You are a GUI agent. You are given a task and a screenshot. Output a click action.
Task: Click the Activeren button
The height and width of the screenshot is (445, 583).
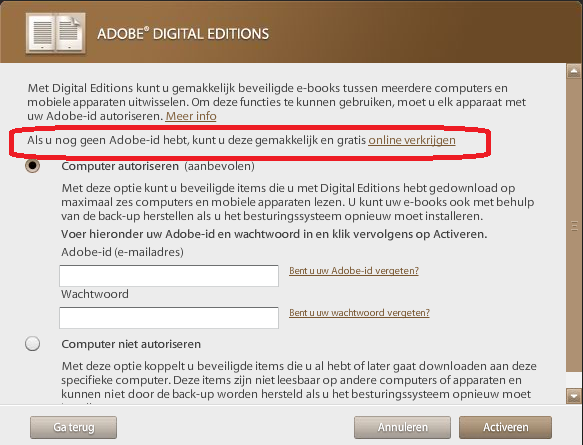(x=505, y=427)
